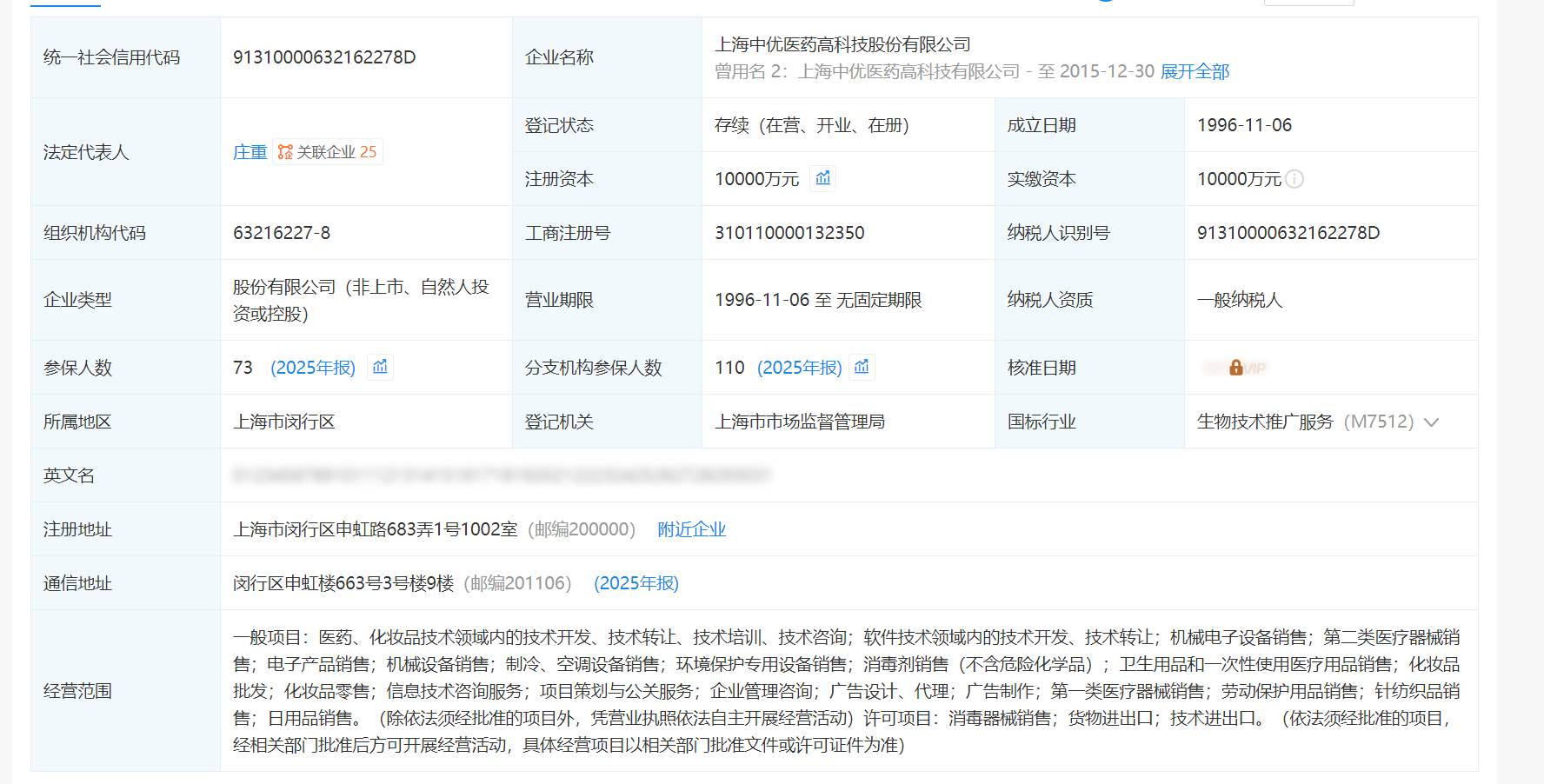Open 2025年报 link in 通信地址 row
Viewport: 1544px width, 784px height.
coord(636,583)
